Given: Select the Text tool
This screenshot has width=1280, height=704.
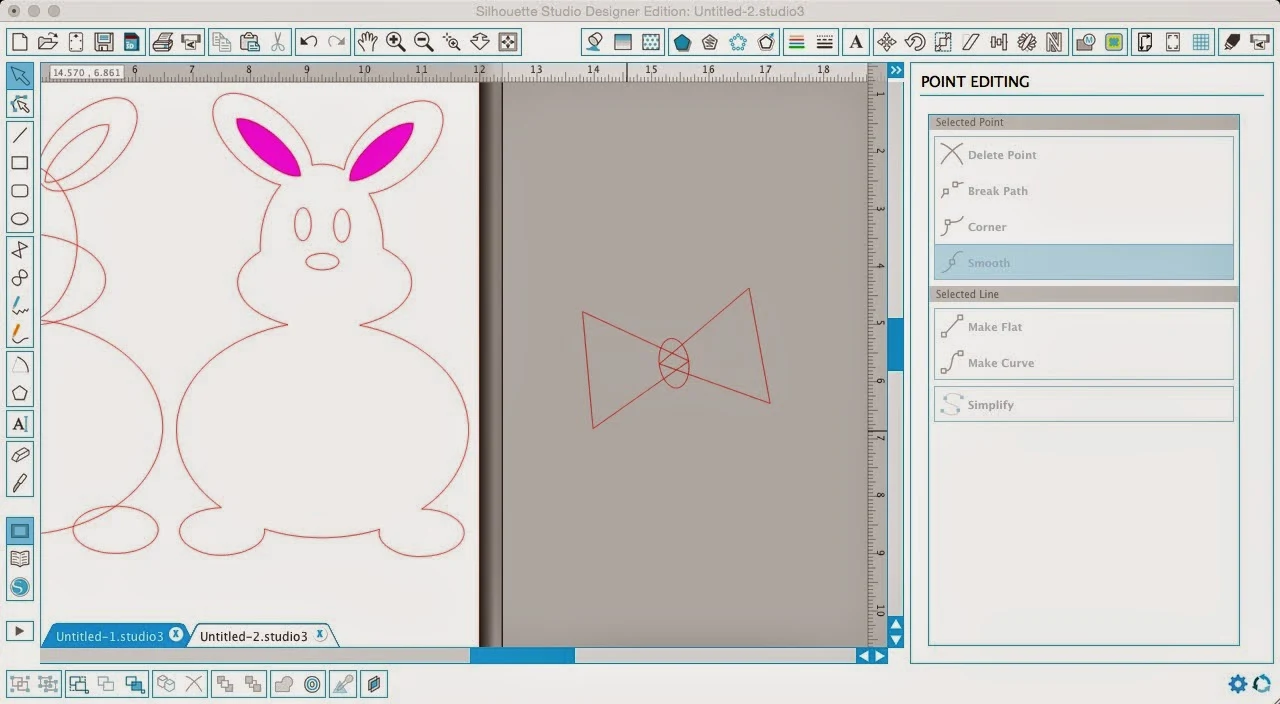Looking at the screenshot, I should click(21, 424).
